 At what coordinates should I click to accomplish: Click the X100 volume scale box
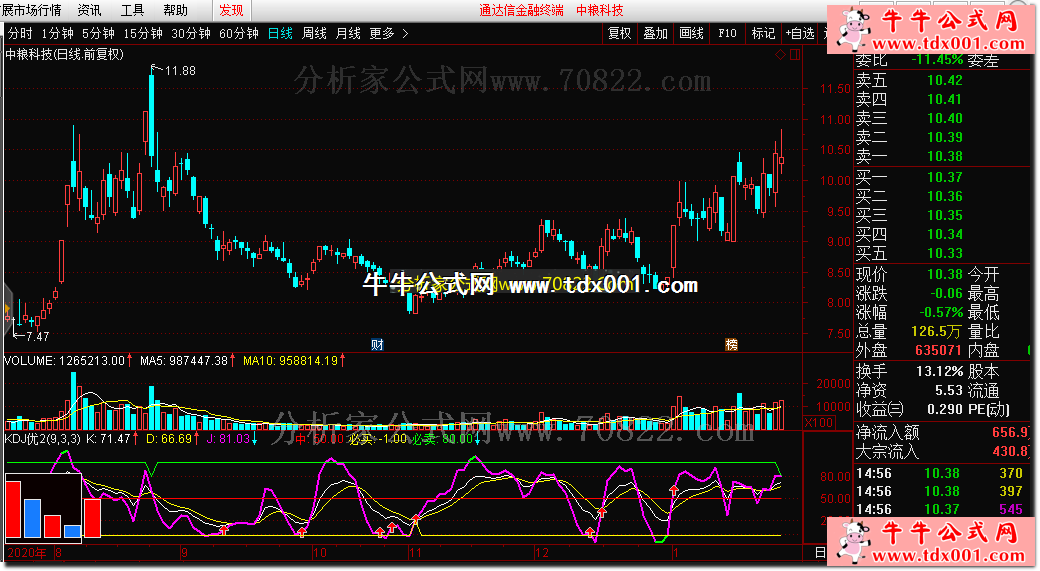(x=818, y=422)
